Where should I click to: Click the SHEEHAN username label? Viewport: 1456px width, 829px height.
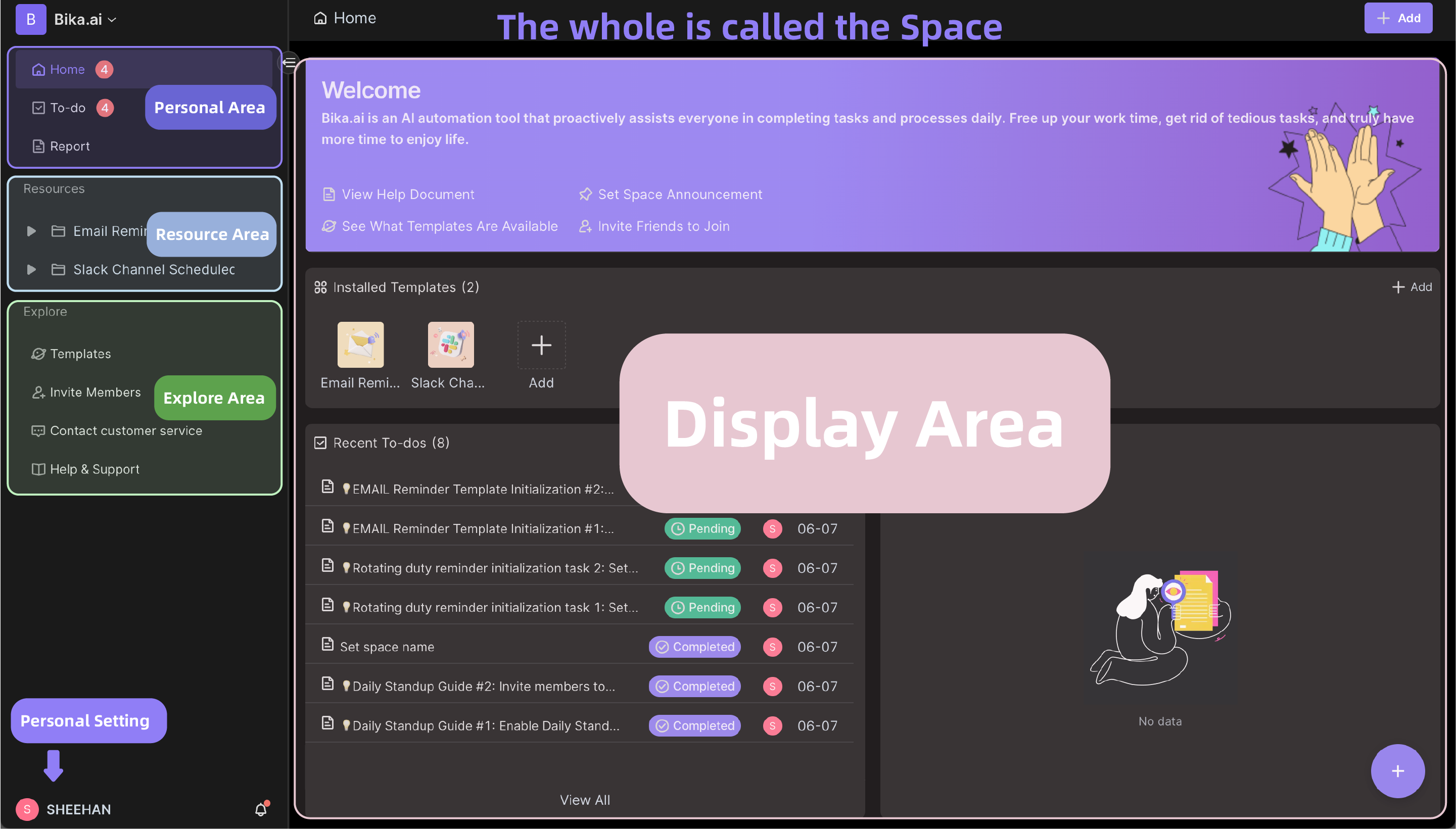[78, 809]
